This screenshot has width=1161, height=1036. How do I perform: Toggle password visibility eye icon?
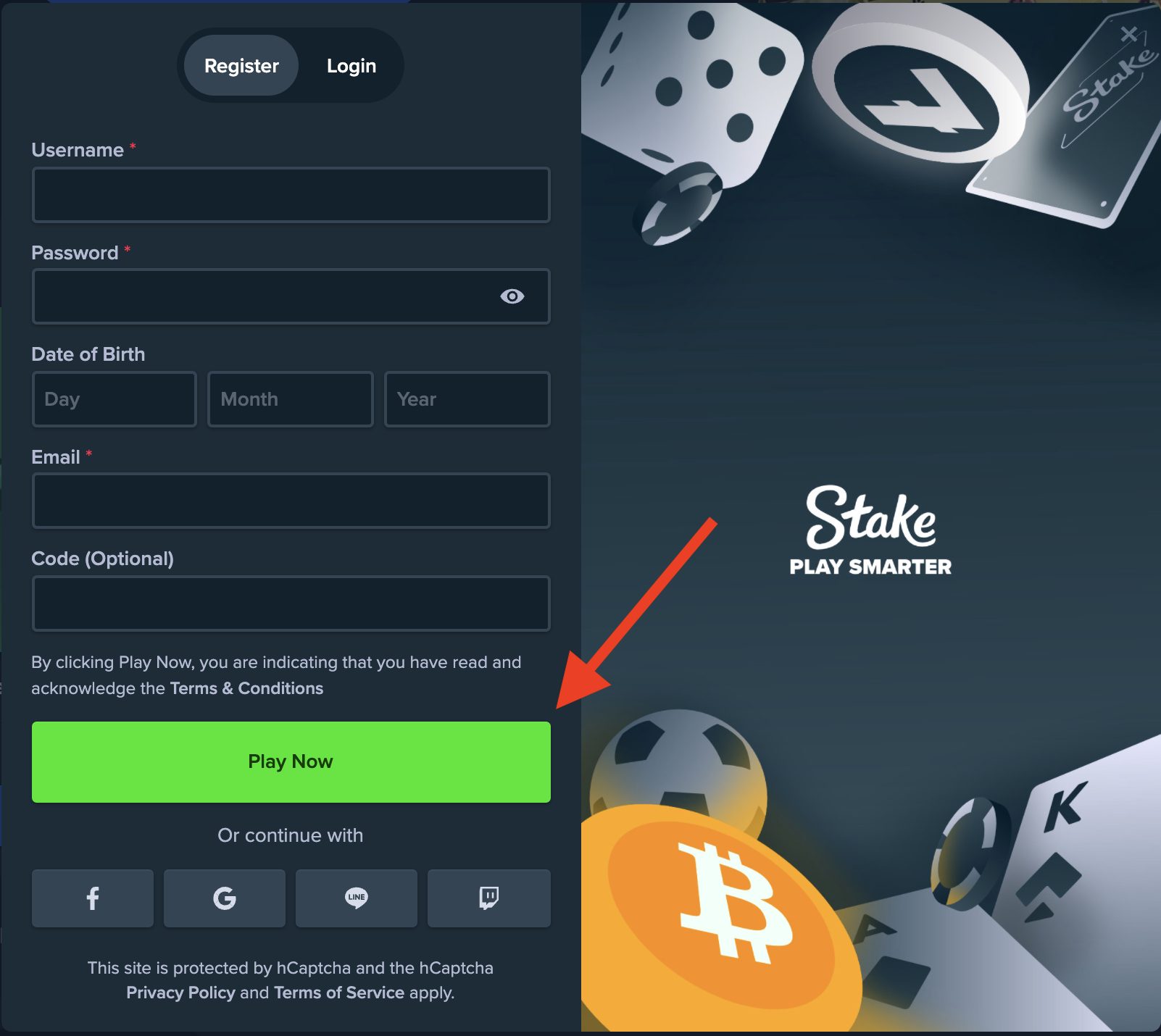pyautogui.click(x=512, y=296)
